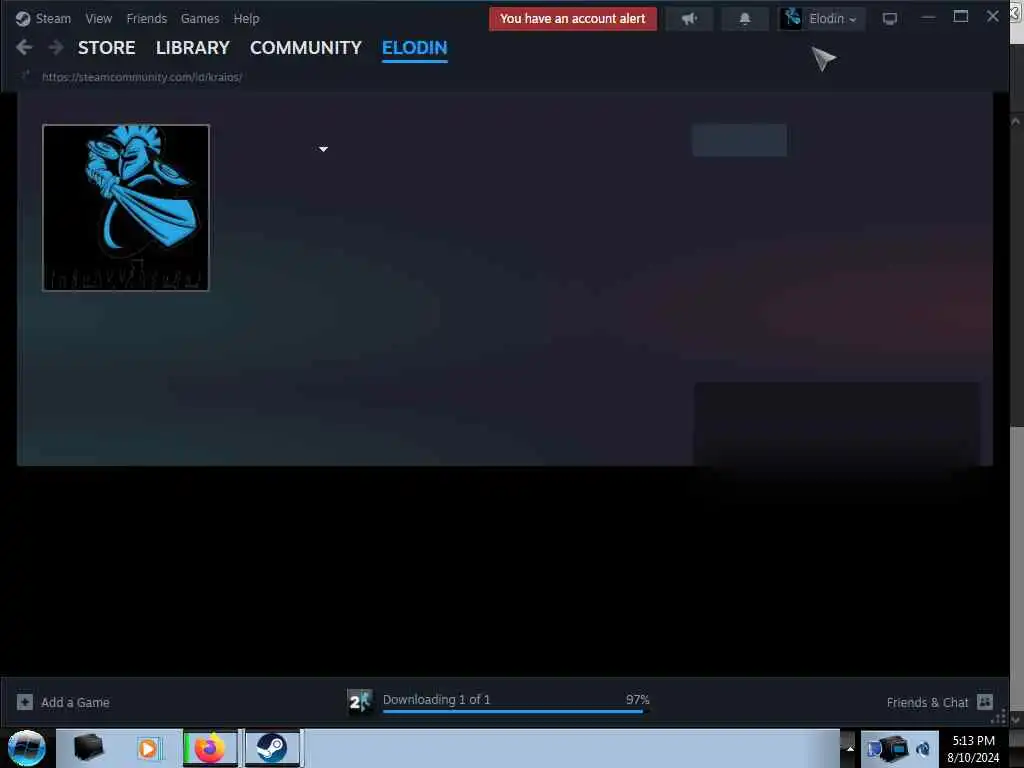Click the Add a Game label
Viewport: 1024px width, 768px height.
coord(75,703)
